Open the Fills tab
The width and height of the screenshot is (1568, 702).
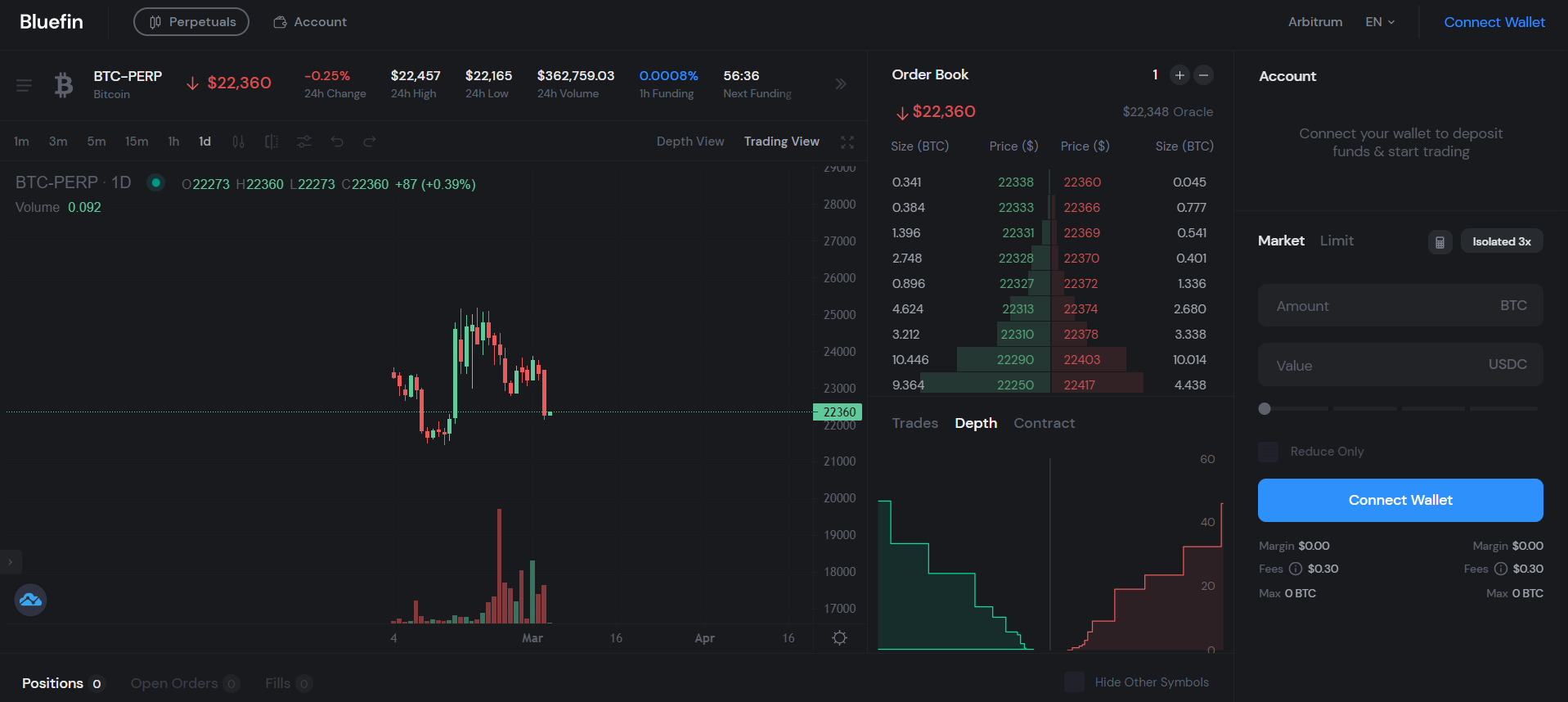pos(288,683)
